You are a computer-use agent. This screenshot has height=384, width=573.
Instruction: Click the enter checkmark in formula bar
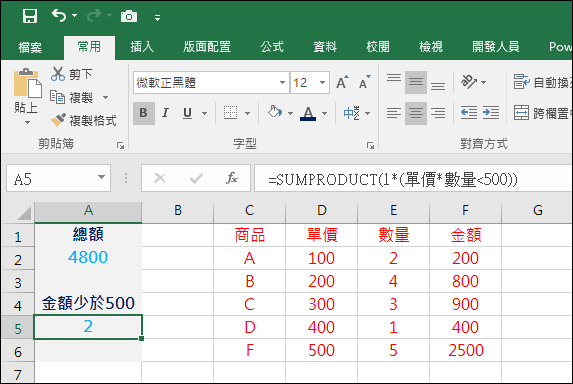click(x=196, y=179)
